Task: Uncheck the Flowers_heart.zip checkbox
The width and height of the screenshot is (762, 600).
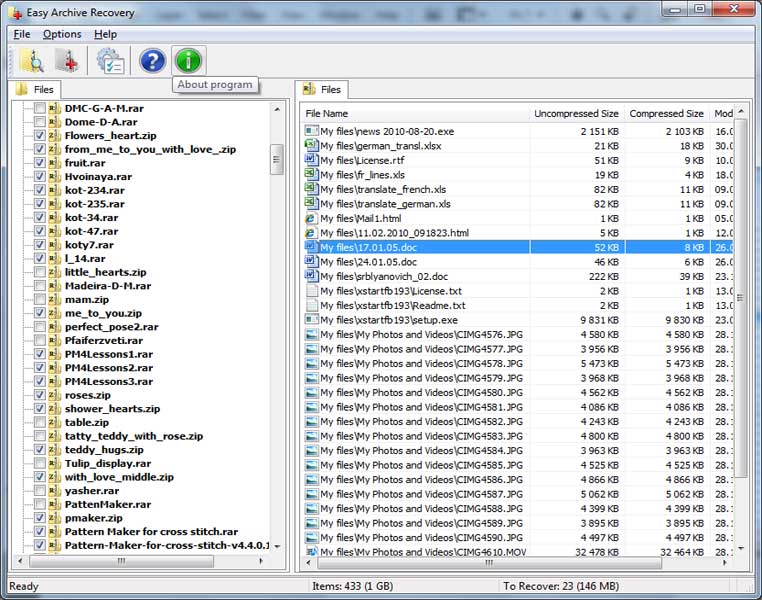Action: (x=39, y=135)
